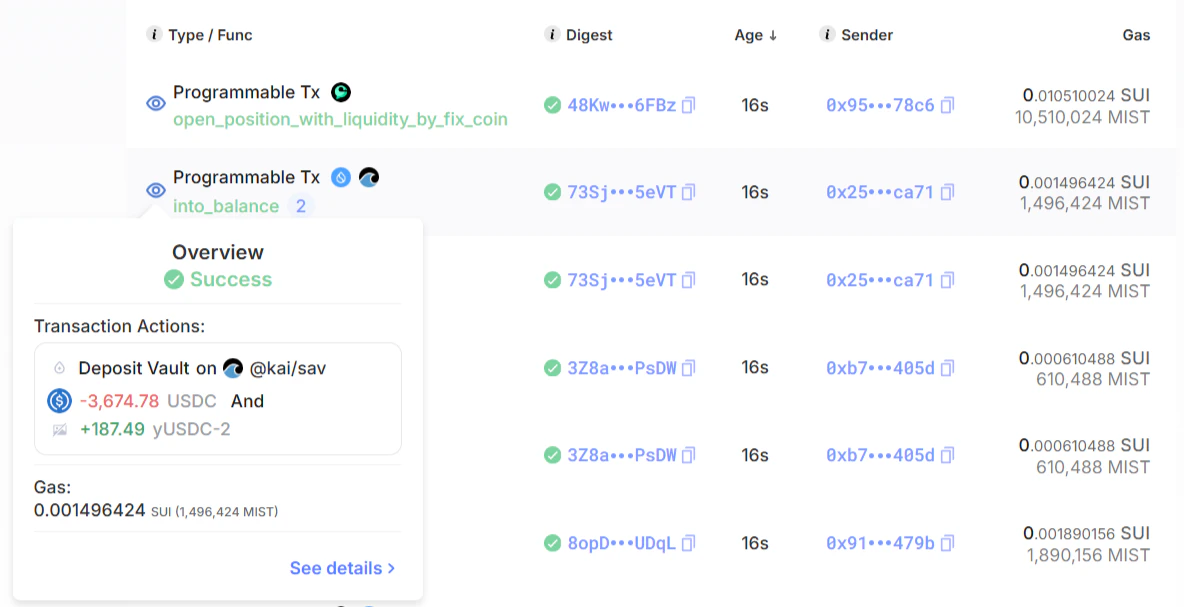Select the gas value 0.001890156 SUI
Viewport: 1184px width, 607px height.
coord(1087,533)
